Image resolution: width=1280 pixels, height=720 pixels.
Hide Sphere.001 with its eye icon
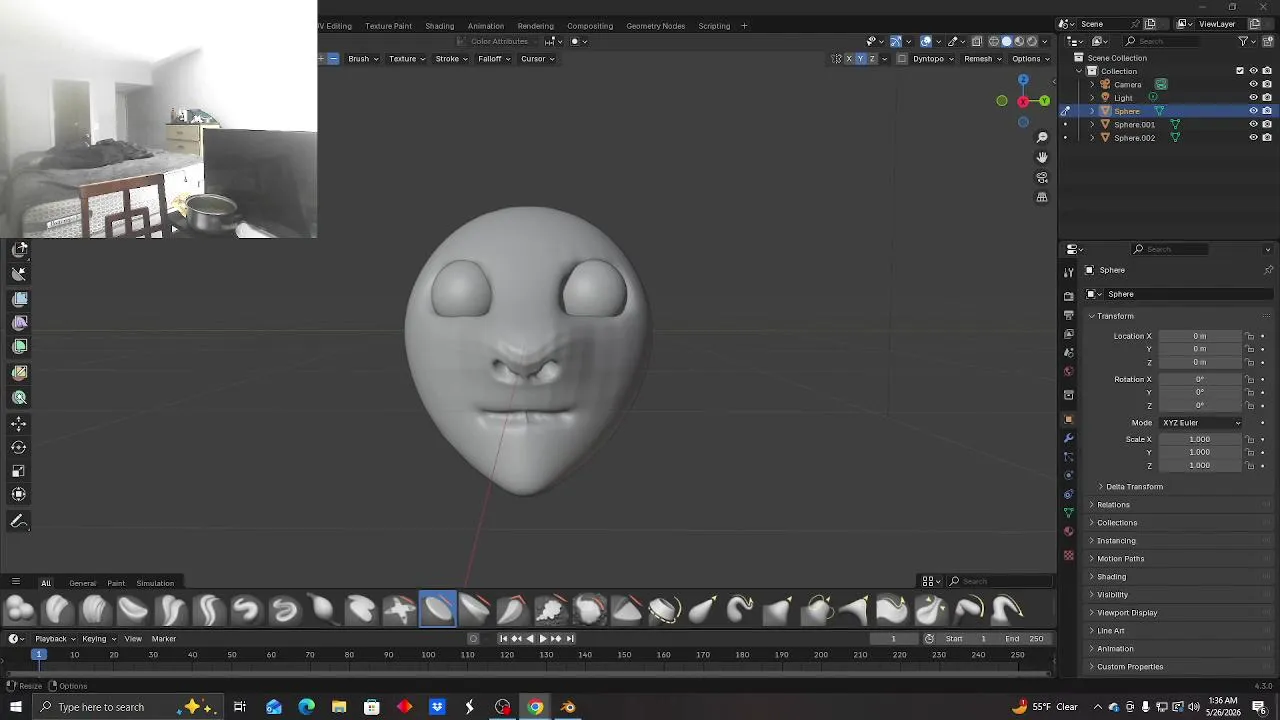(x=1253, y=124)
